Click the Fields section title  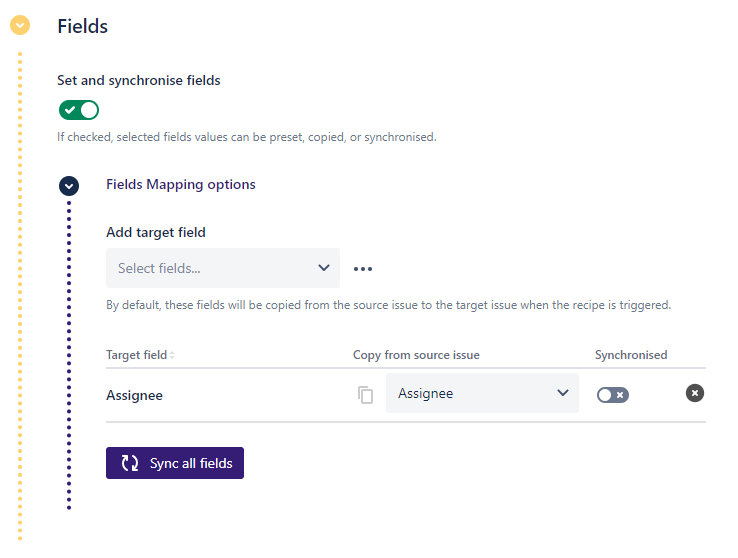pyautogui.click(x=83, y=27)
